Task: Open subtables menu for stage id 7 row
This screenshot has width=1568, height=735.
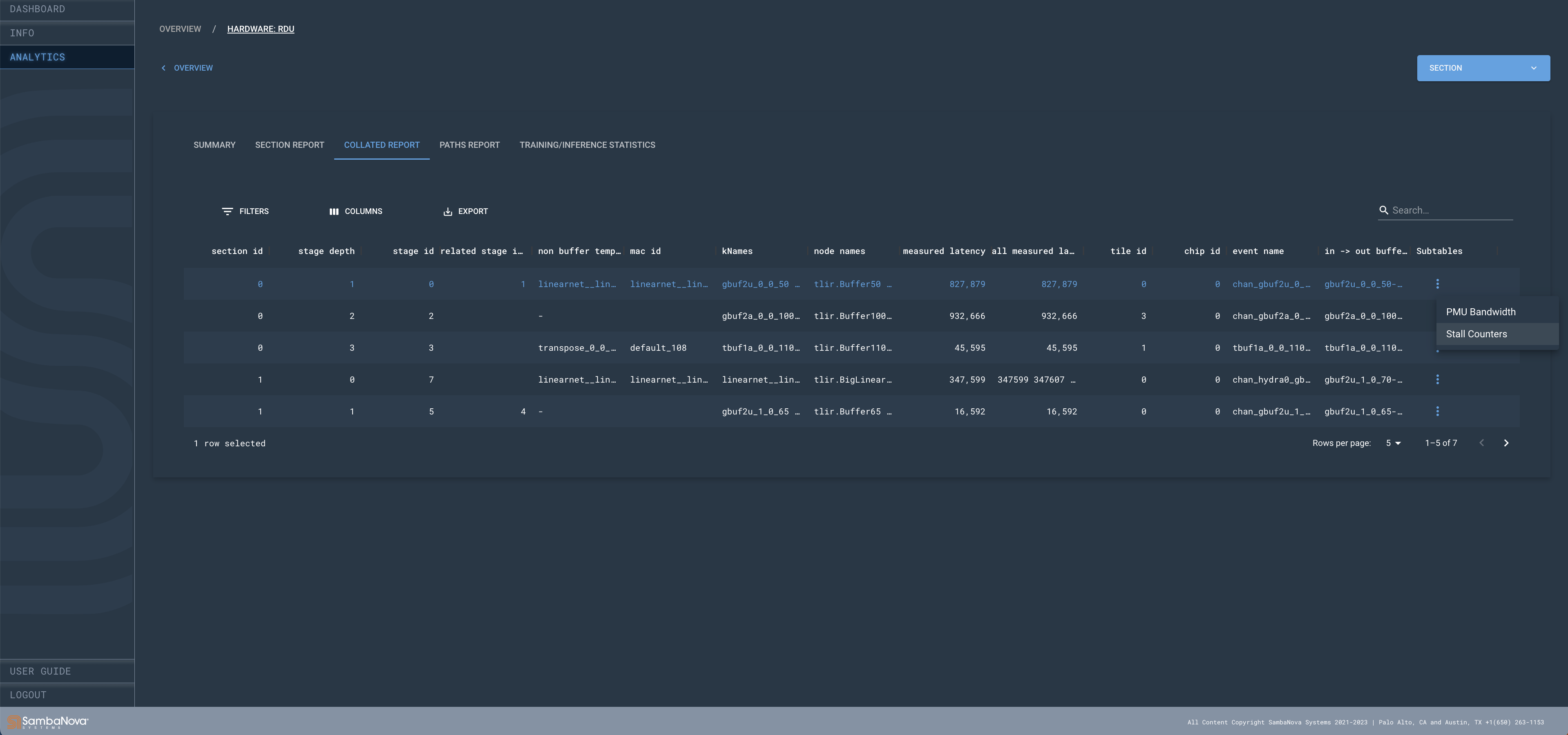Action: click(1437, 380)
